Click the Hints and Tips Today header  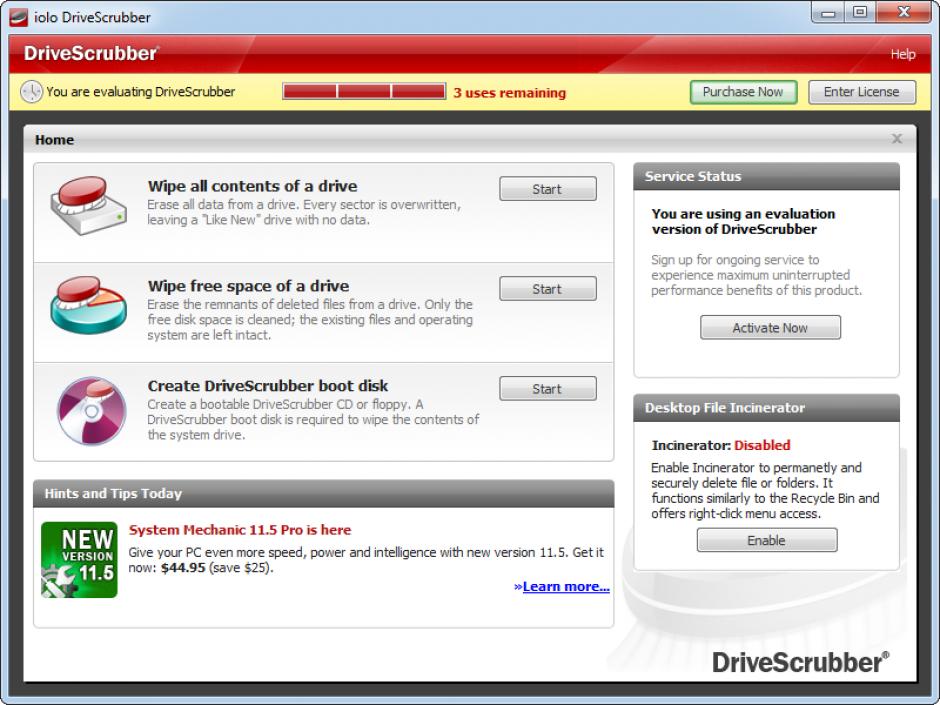point(324,493)
